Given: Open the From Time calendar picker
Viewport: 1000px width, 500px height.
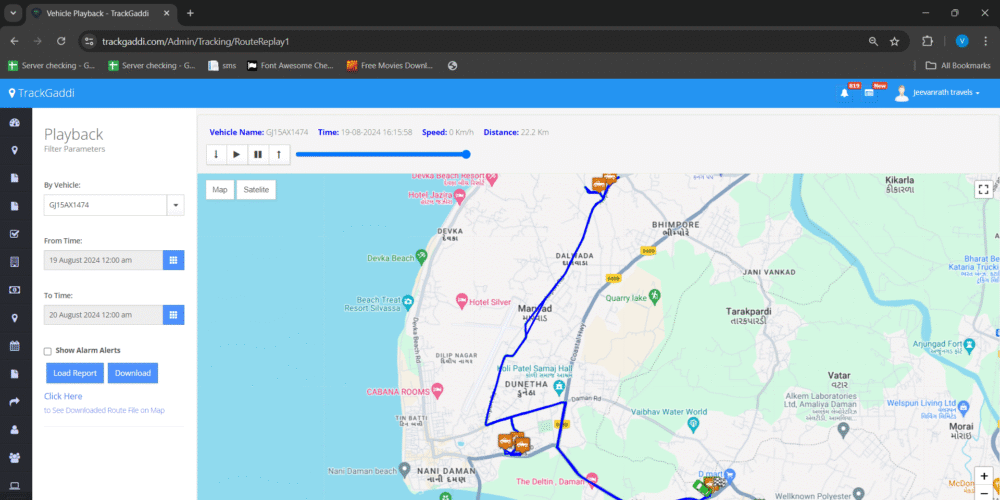Looking at the screenshot, I should pyautogui.click(x=173, y=260).
